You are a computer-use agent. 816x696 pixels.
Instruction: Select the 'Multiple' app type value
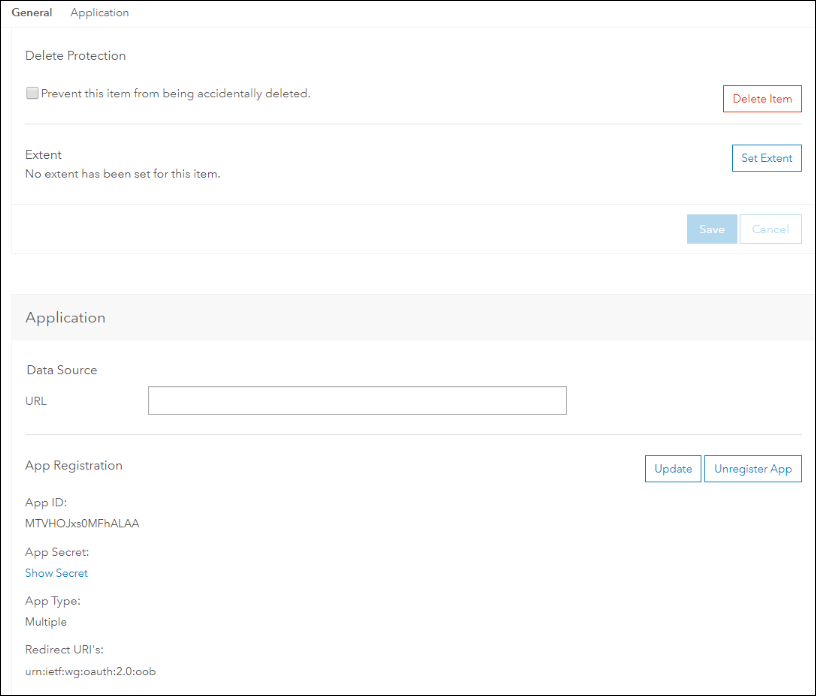(x=46, y=622)
